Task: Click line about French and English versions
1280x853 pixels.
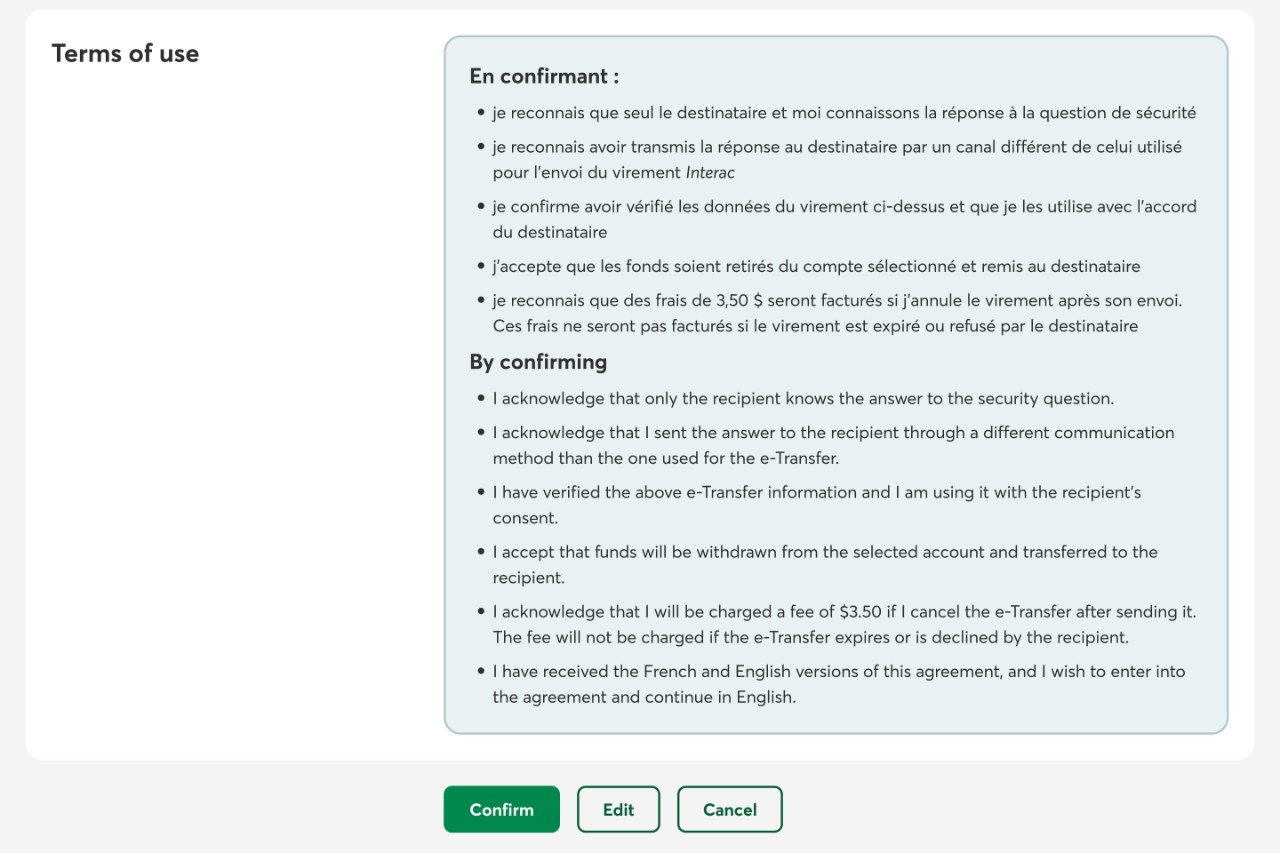Action: 838,671
